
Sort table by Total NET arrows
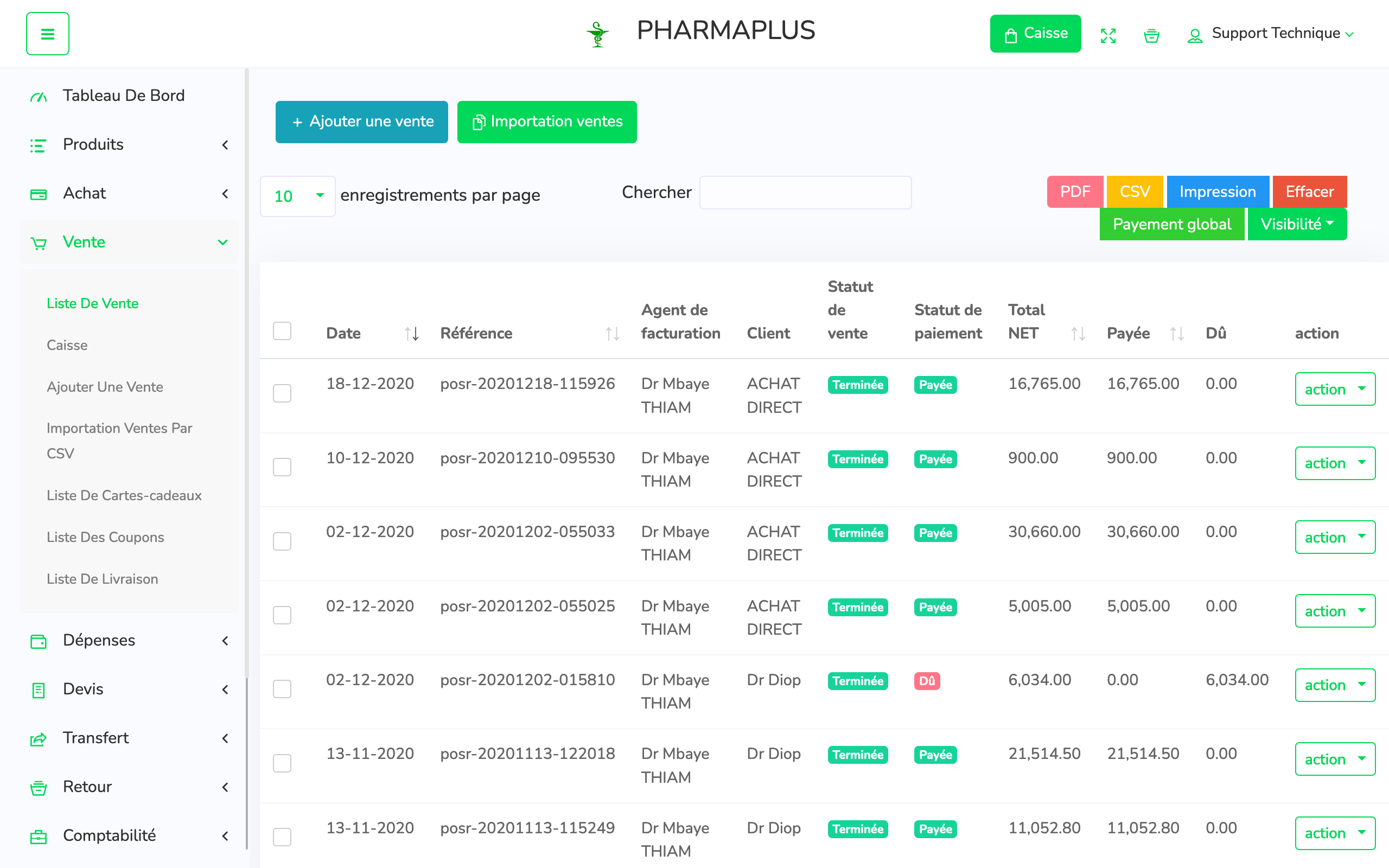click(x=1078, y=334)
